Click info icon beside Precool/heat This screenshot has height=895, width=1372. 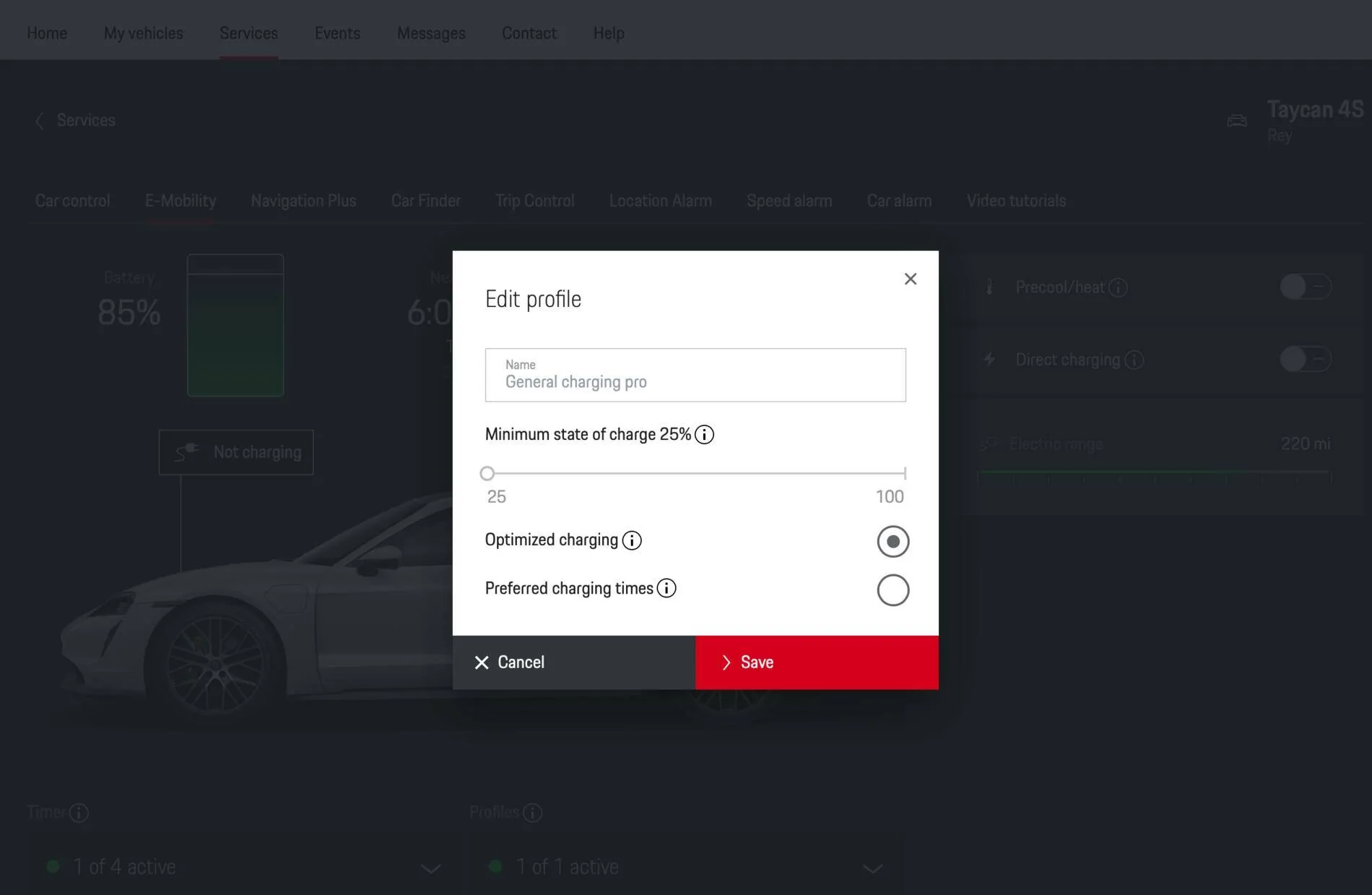point(1118,287)
